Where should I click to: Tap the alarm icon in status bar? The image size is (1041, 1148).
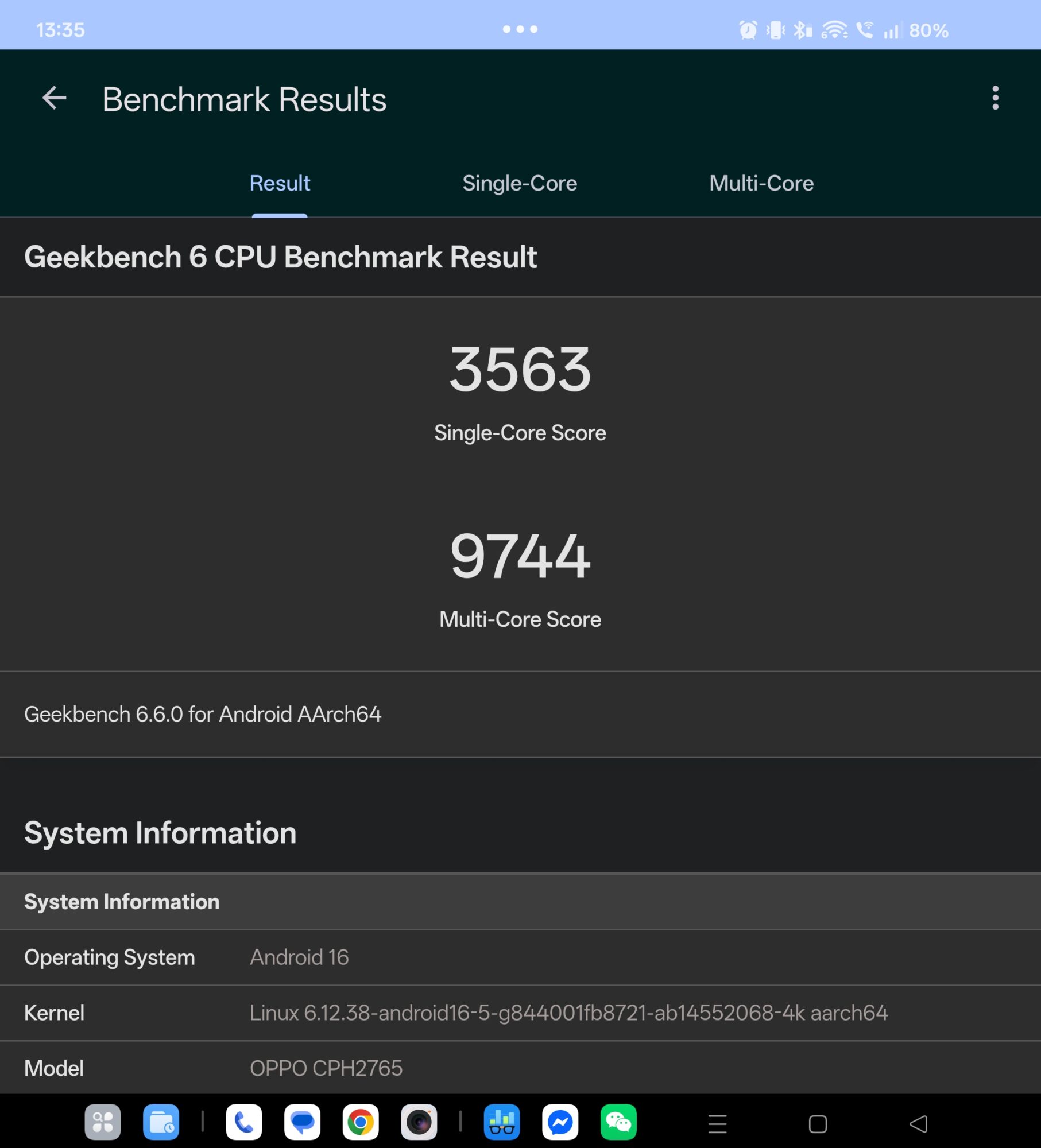pyautogui.click(x=748, y=30)
